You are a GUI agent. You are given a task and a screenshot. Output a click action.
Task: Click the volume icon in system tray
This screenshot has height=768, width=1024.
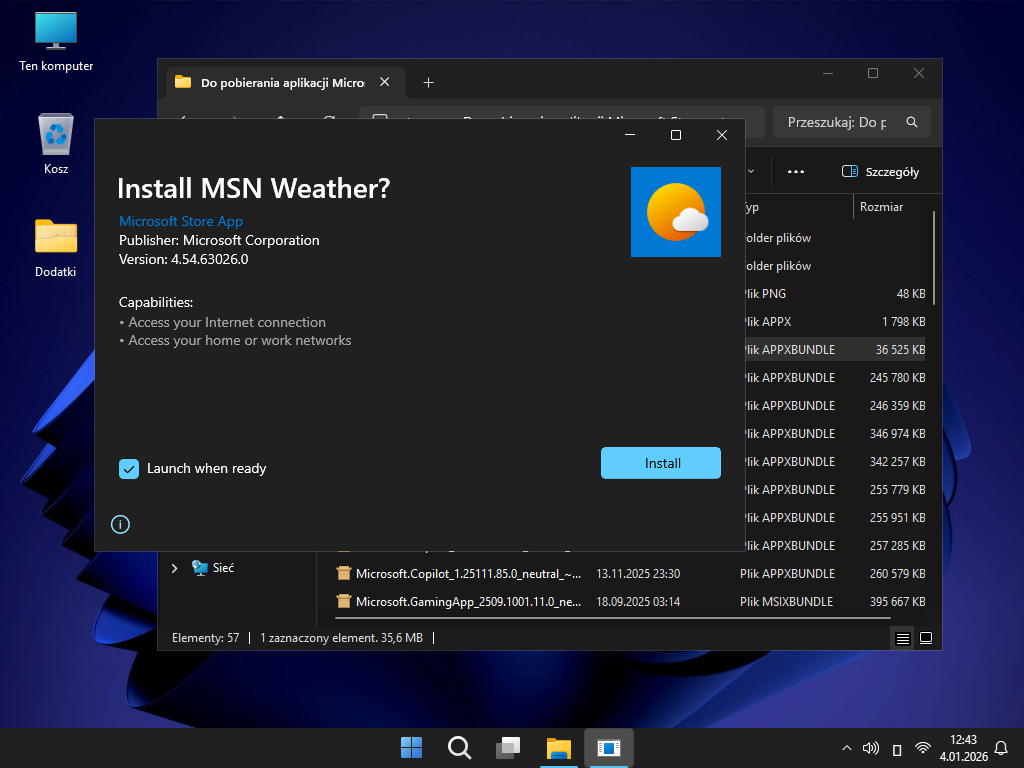pyautogui.click(x=870, y=748)
